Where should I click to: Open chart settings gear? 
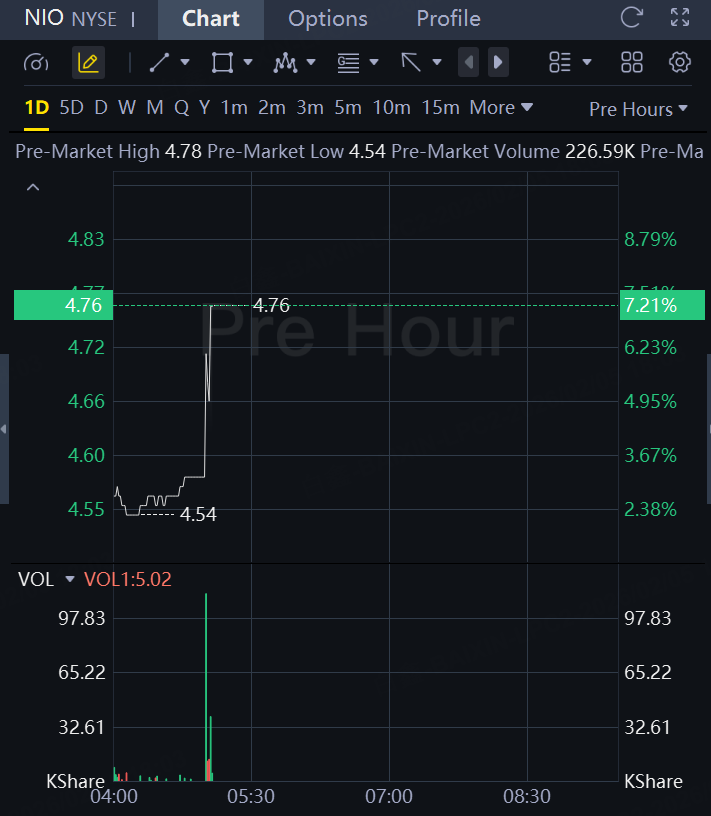680,62
